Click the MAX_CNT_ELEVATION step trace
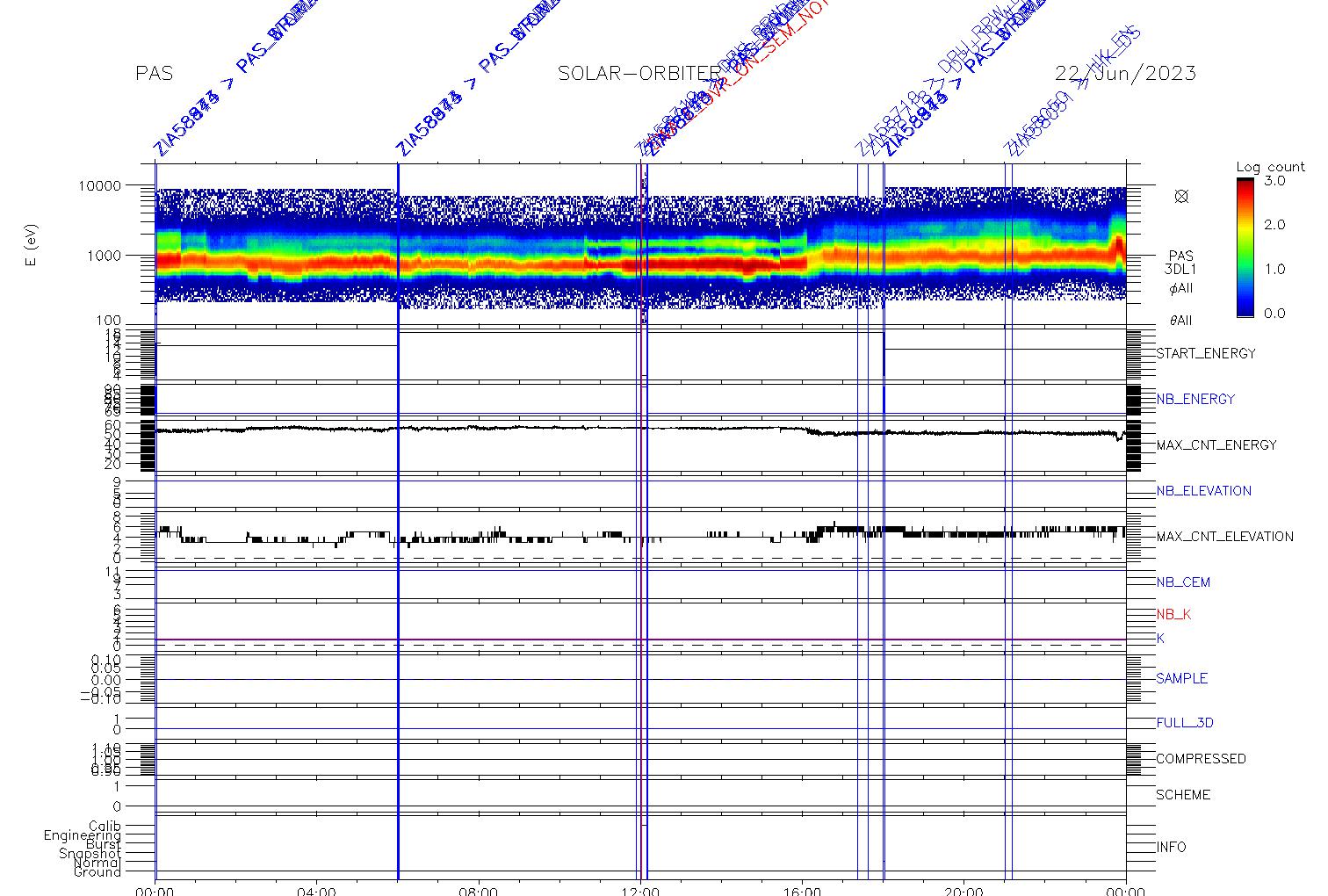Viewport: 1328px width, 896px height. tap(640, 534)
